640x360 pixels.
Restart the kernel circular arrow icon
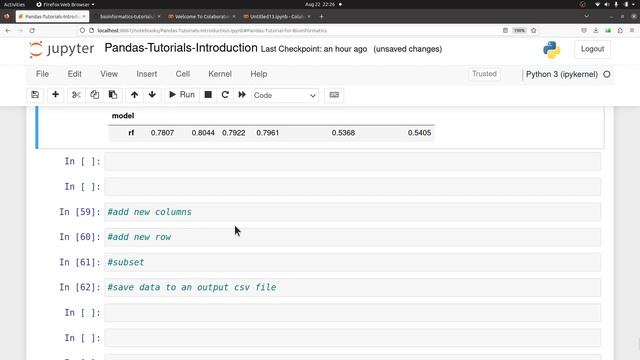225,95
